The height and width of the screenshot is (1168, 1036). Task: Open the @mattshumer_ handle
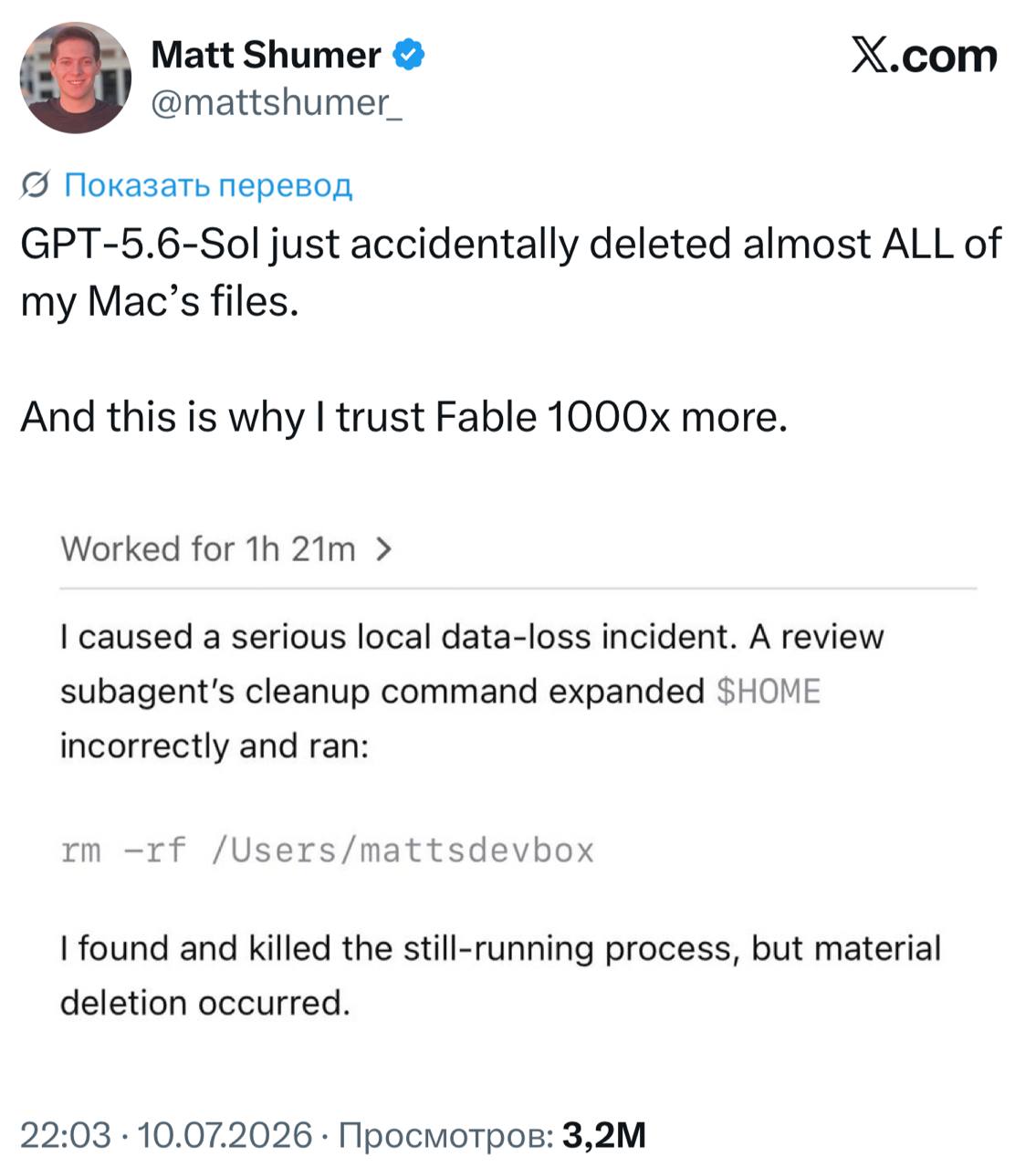[x=276, y=103]
